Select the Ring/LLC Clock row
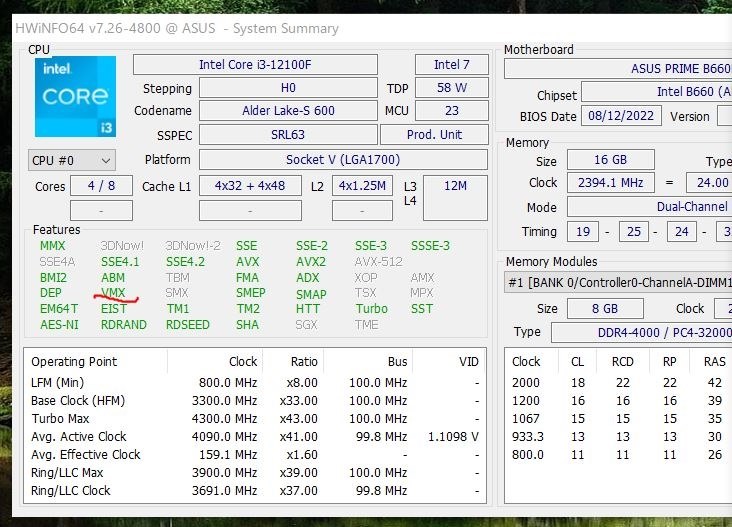 pyautogui.click(x=255, y=491)
